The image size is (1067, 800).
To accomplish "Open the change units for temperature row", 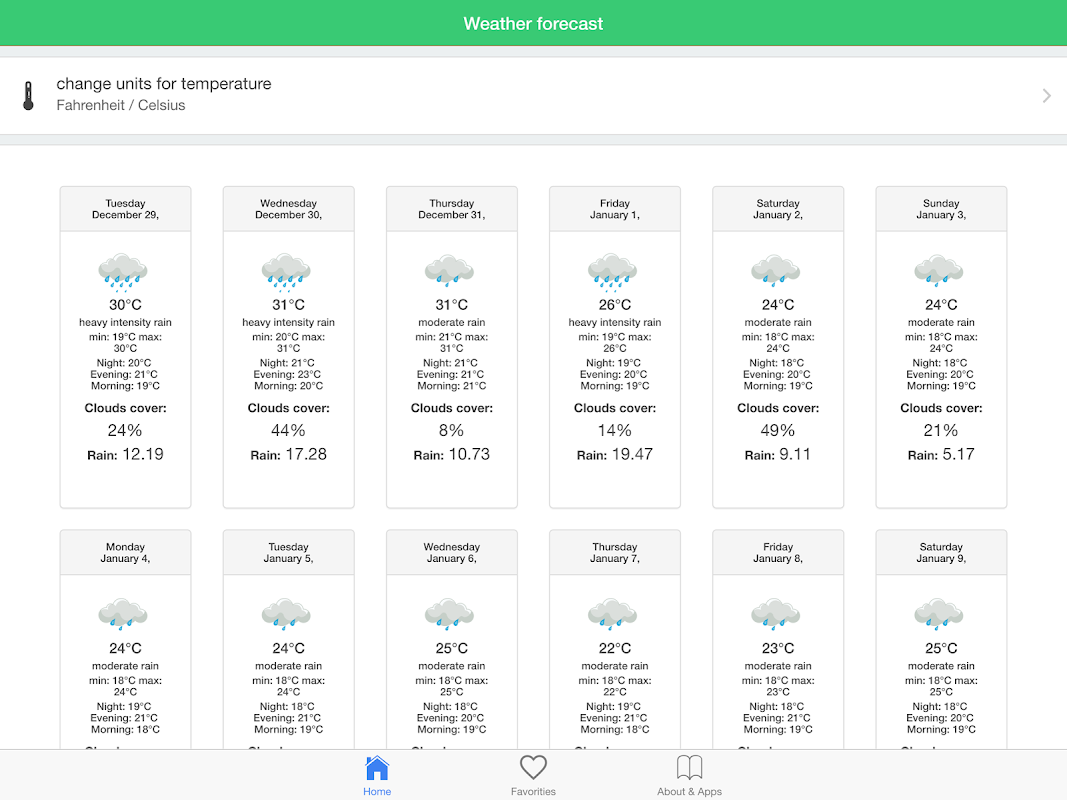I will [534, 95].
